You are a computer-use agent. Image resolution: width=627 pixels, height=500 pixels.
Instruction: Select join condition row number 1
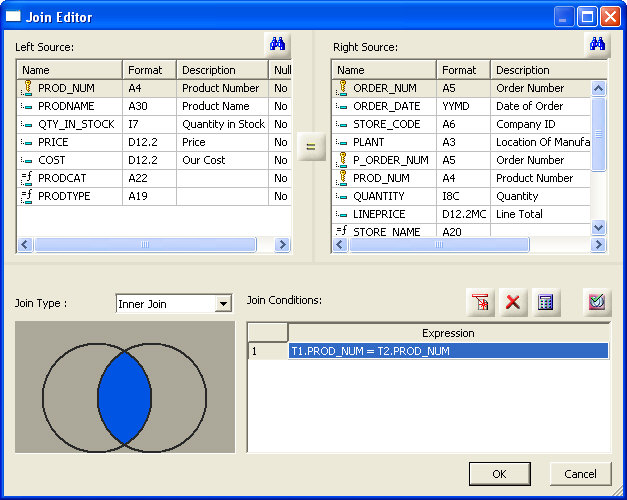tap(268, 351)
